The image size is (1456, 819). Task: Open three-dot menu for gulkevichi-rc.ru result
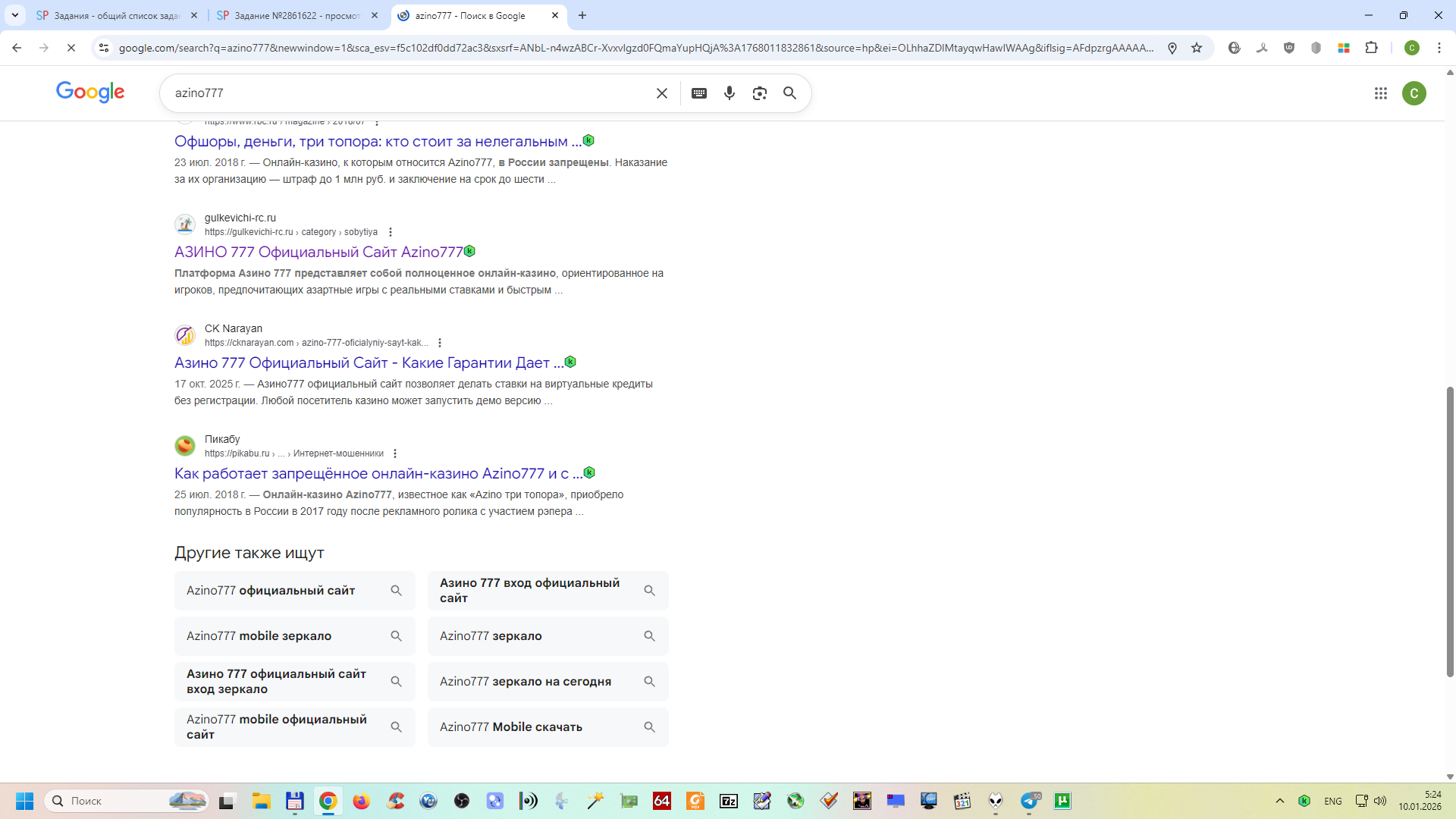391,232
